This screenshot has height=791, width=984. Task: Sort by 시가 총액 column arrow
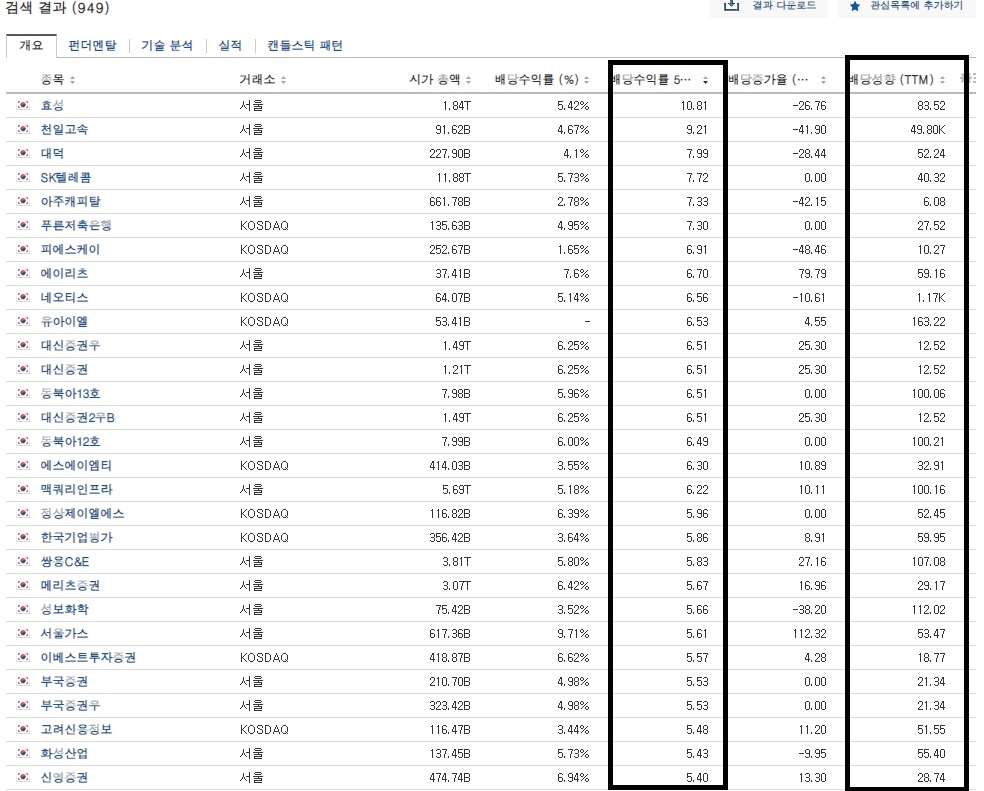point(468,80)
